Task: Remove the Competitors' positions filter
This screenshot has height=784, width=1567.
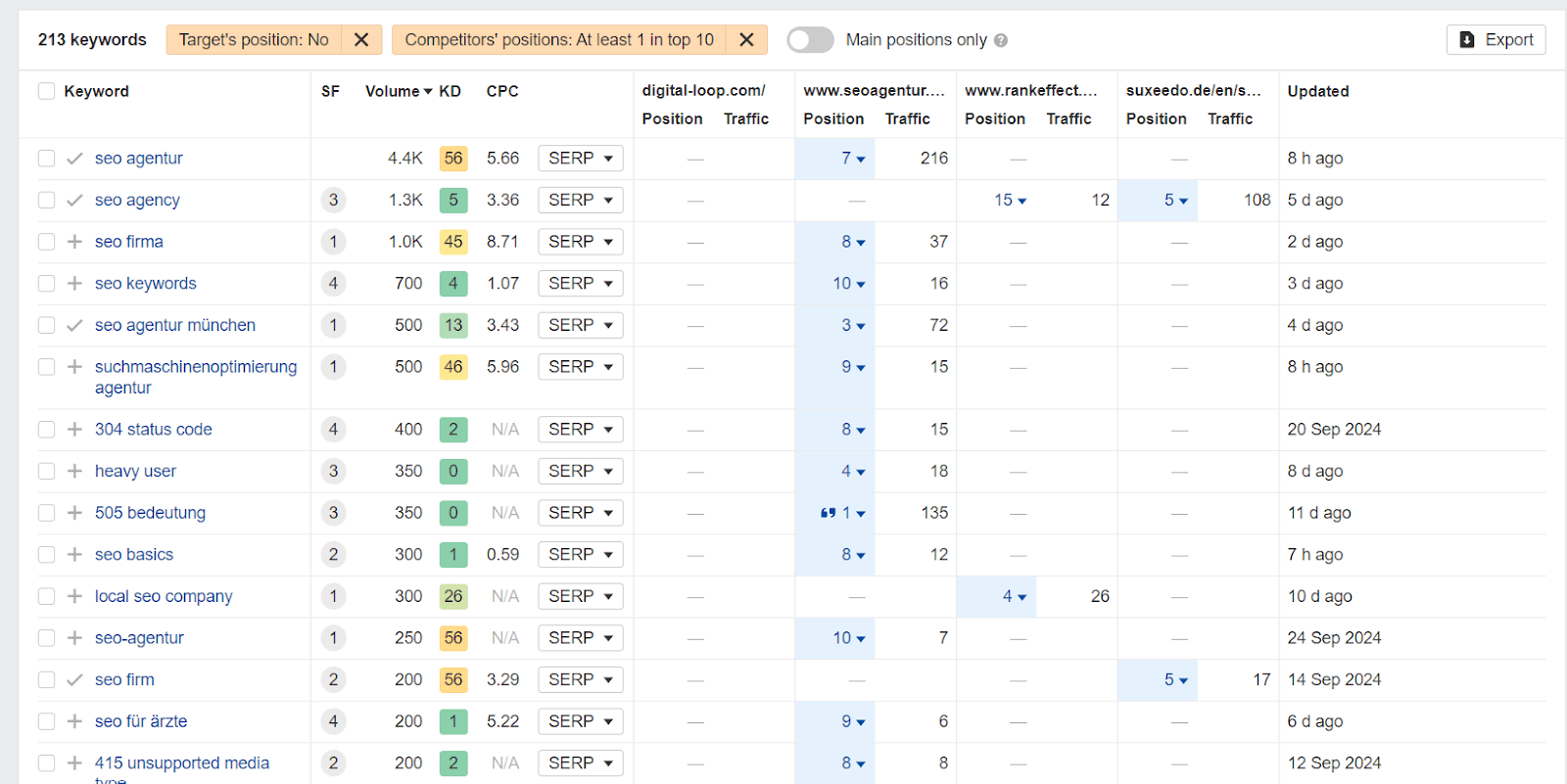Action: click(746, 40)
